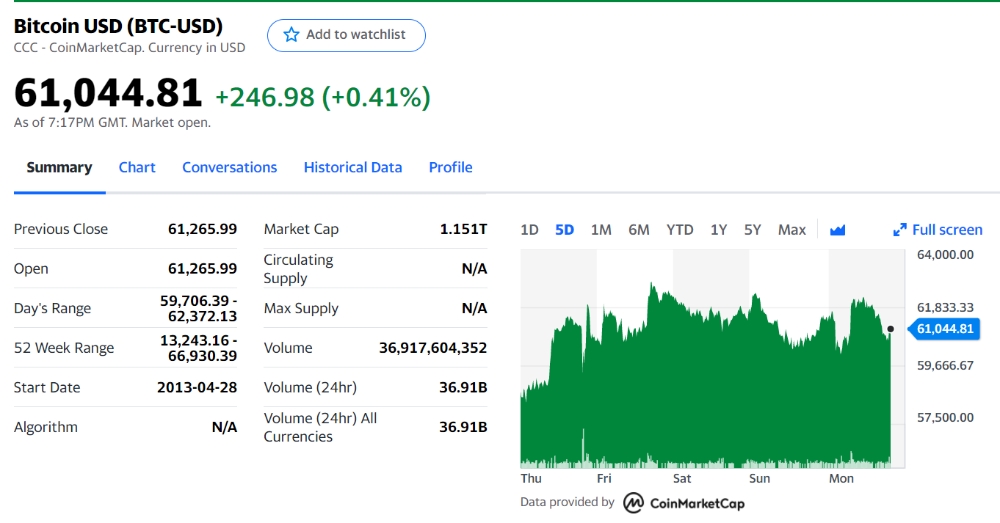Click the Day's Range value 59,706.39 - 62,372.13
Screen dimensions: 1000x523
pyautogui.click(x=198, y=308)
